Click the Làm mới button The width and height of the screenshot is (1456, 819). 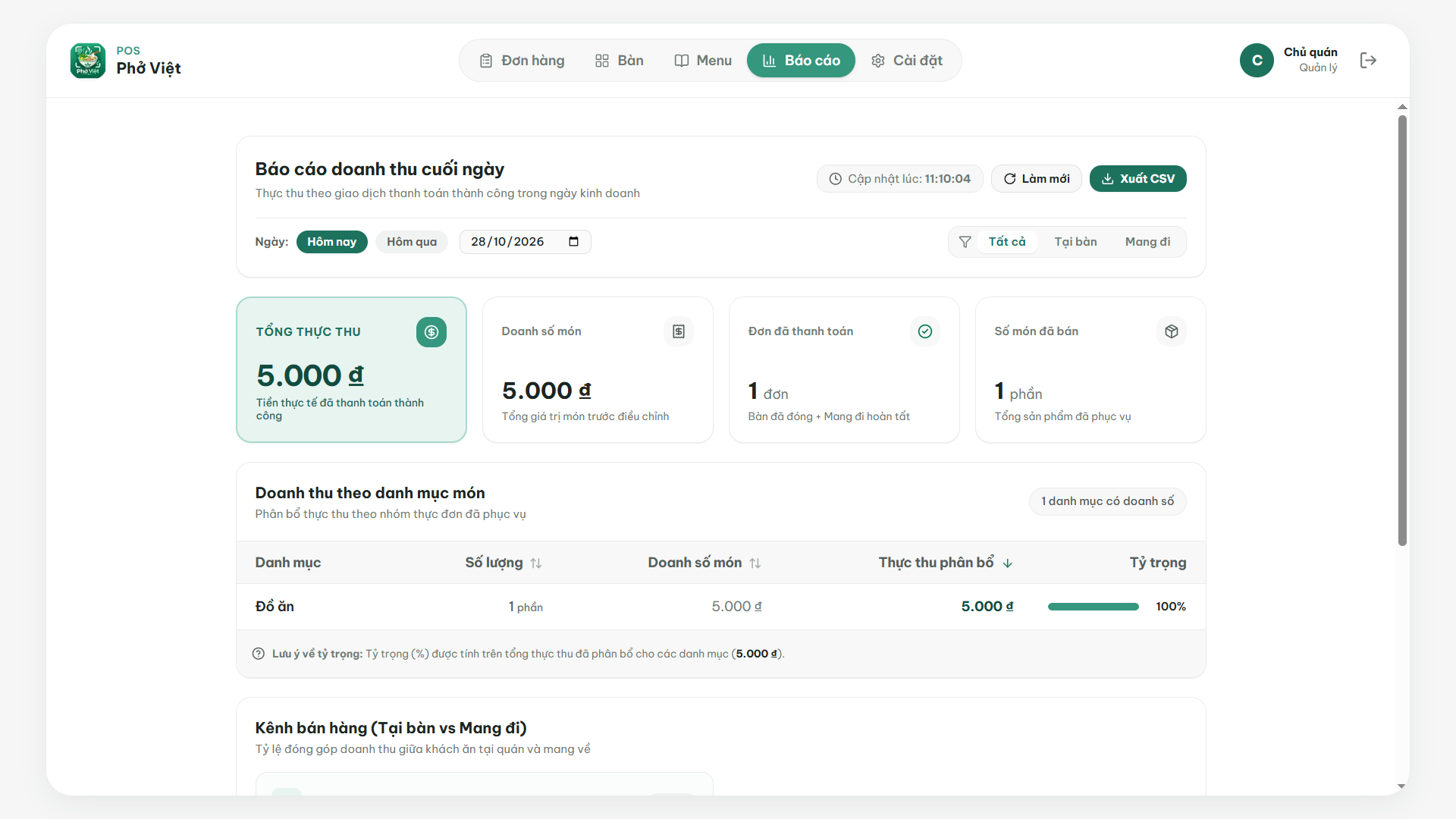(x=1037, y=179)
